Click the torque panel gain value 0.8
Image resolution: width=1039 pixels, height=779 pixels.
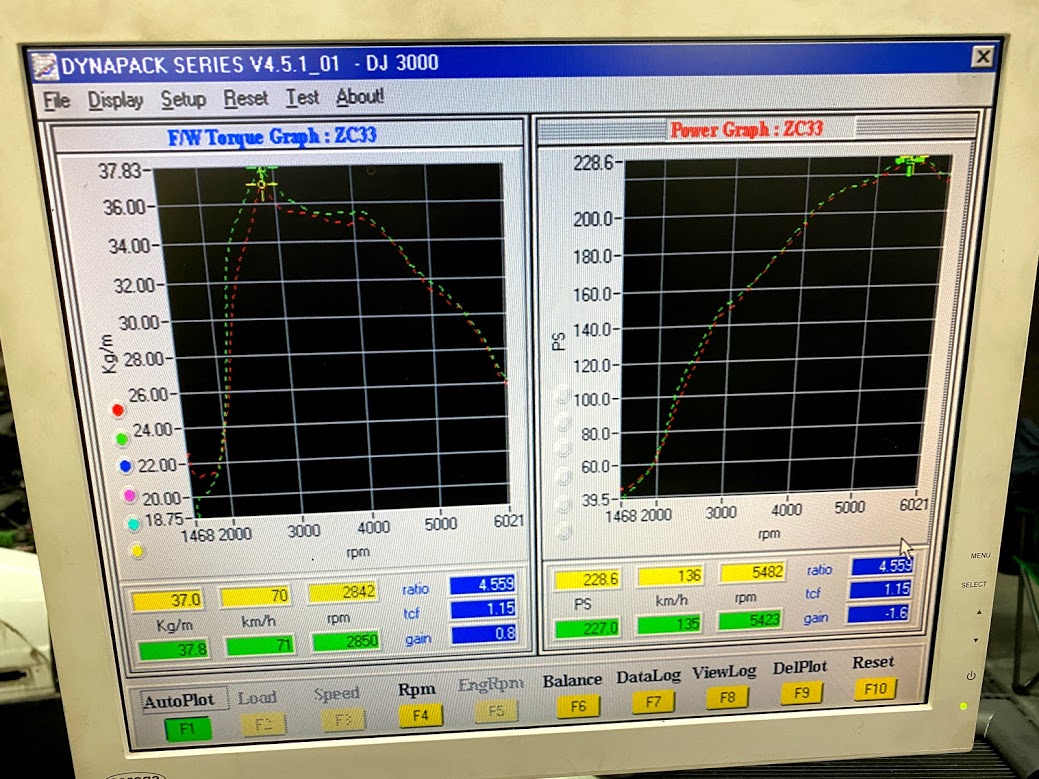[x=484, y=634]
